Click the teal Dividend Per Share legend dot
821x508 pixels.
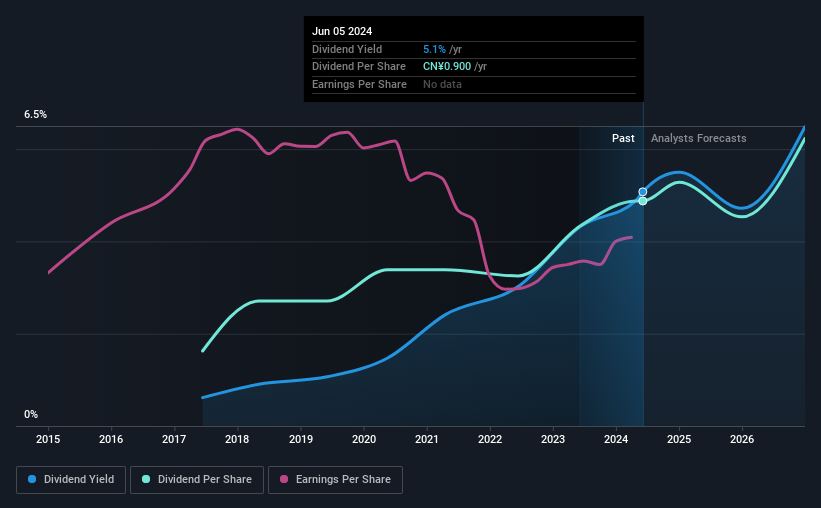tap(146, 479)
